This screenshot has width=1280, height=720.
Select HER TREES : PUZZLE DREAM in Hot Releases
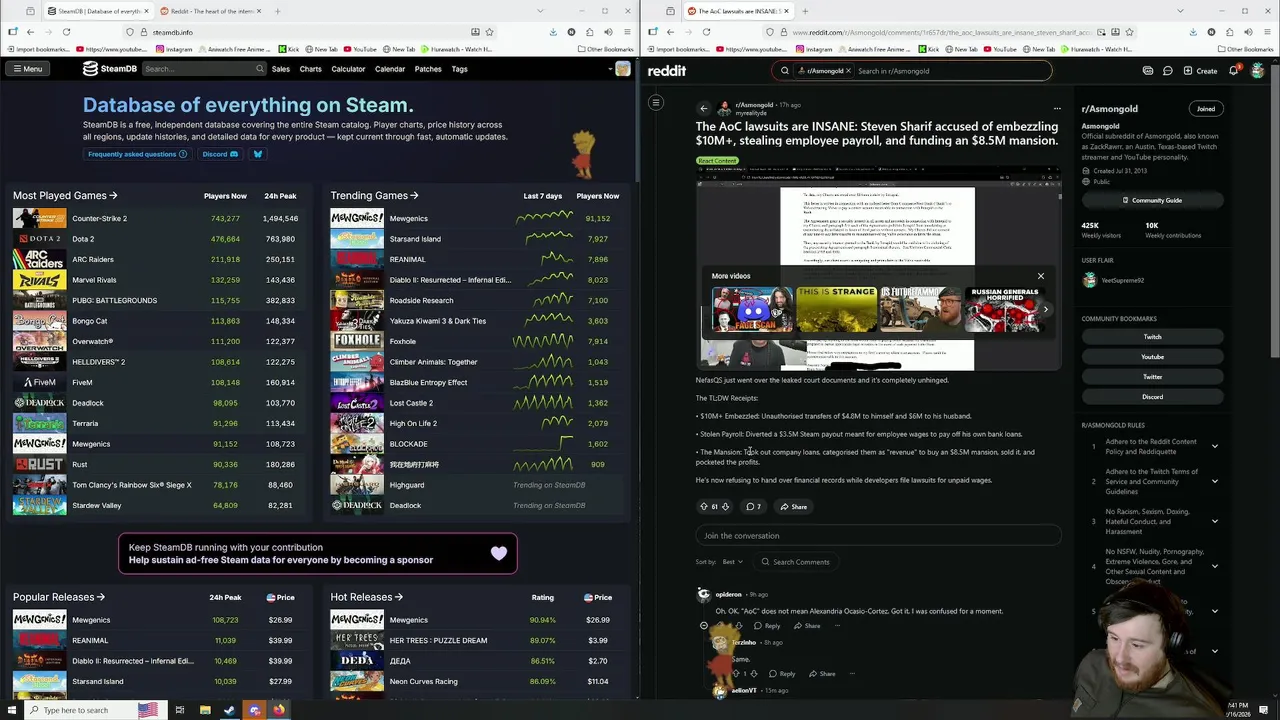pyautogui.click(x=438, y=640)
